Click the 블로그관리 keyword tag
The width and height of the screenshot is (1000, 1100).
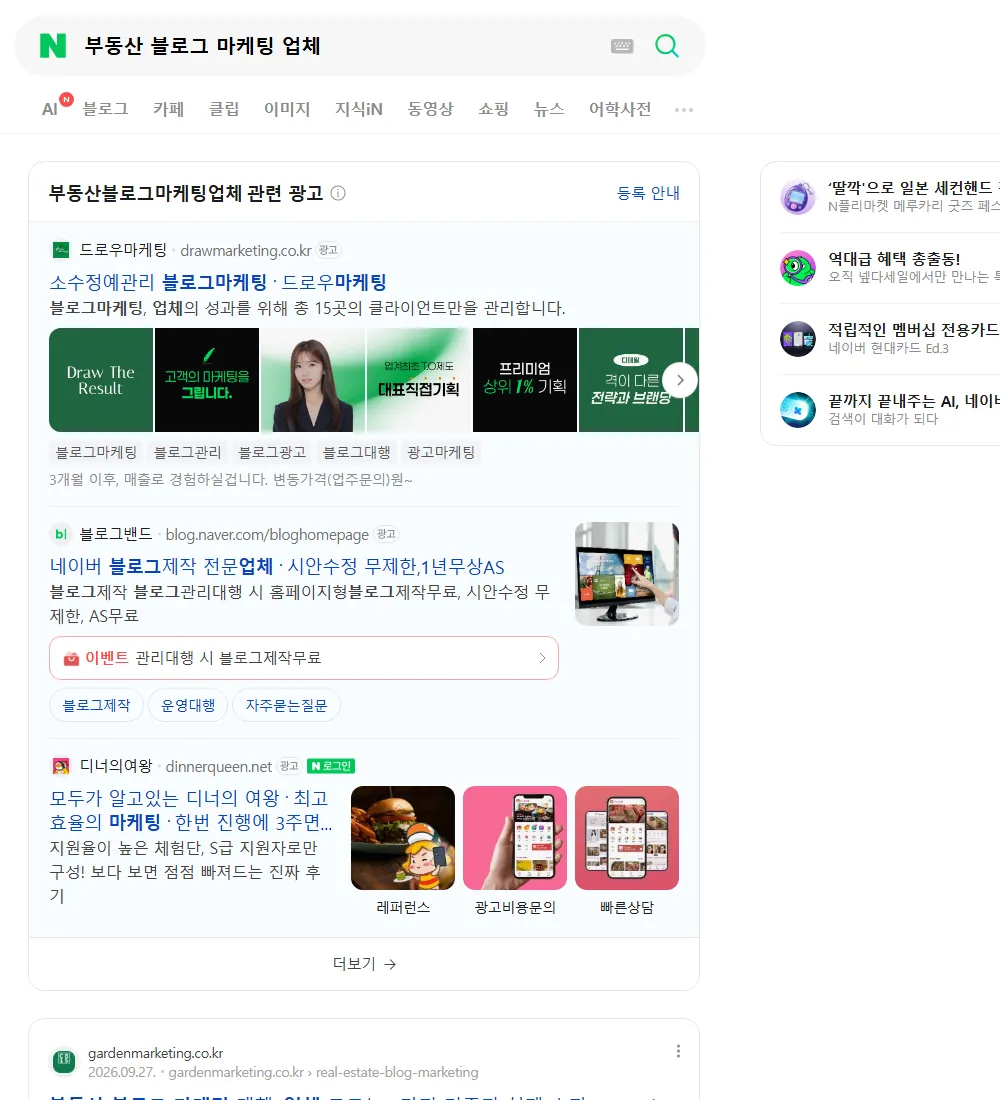187,452
